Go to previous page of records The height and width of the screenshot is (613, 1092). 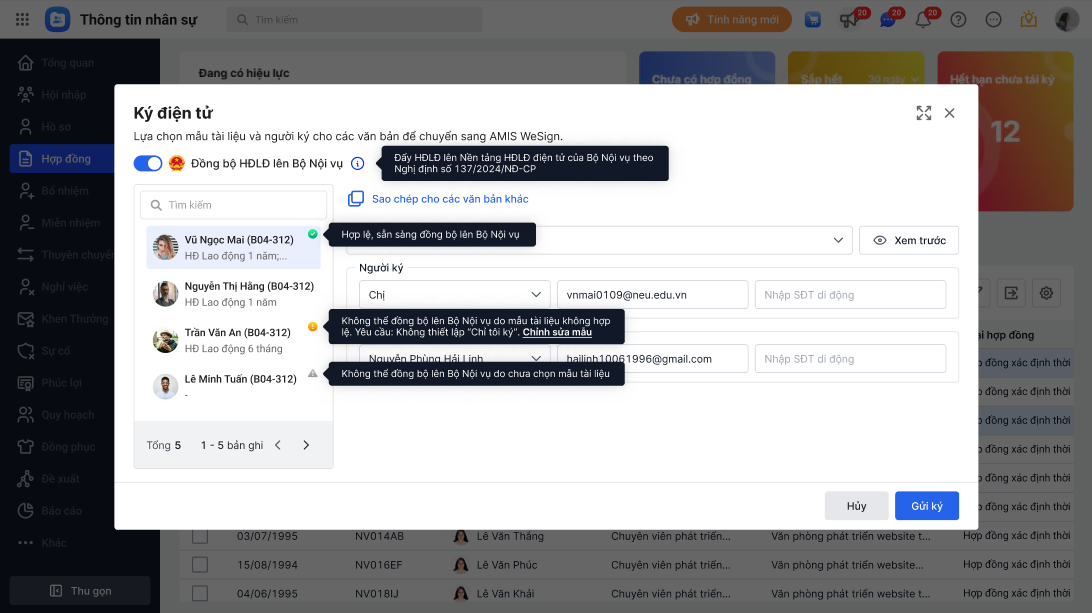(x=278, y=445)
